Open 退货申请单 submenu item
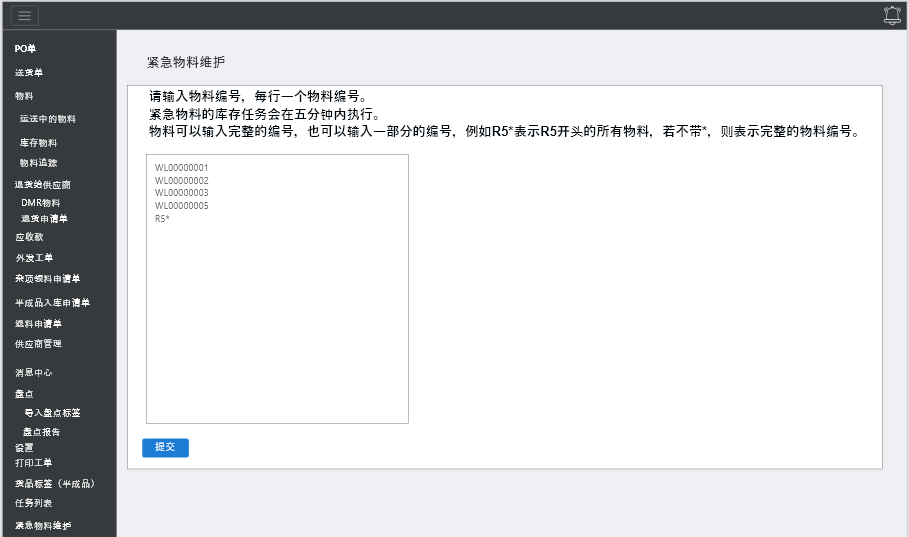The image size is (909, 537). tap(44, 219)
